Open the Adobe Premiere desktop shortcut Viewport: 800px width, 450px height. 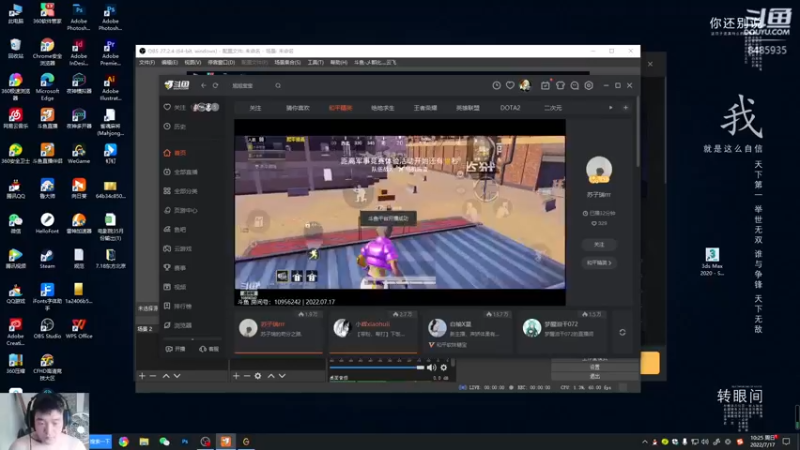point(110,52)
